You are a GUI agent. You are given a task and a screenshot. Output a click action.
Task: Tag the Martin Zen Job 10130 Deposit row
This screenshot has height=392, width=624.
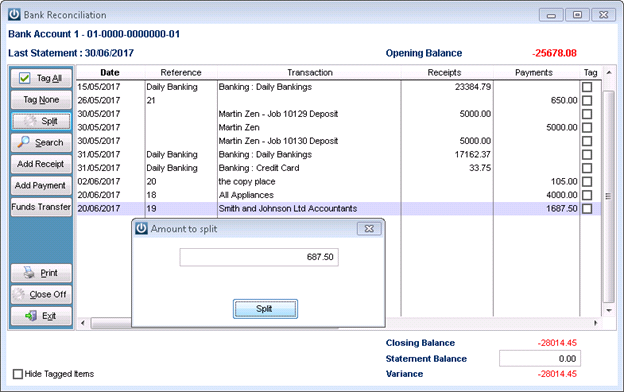pyautogui.click(x=587, y=141)
